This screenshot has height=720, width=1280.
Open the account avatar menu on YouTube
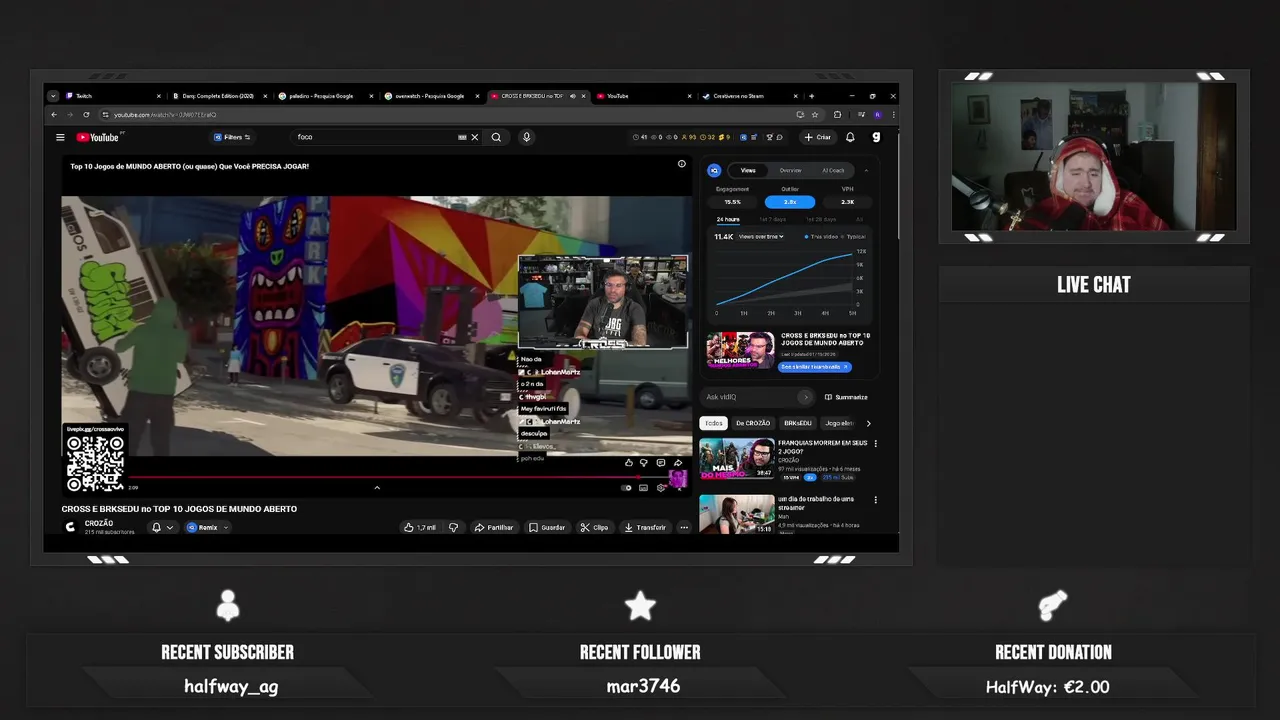876,137
